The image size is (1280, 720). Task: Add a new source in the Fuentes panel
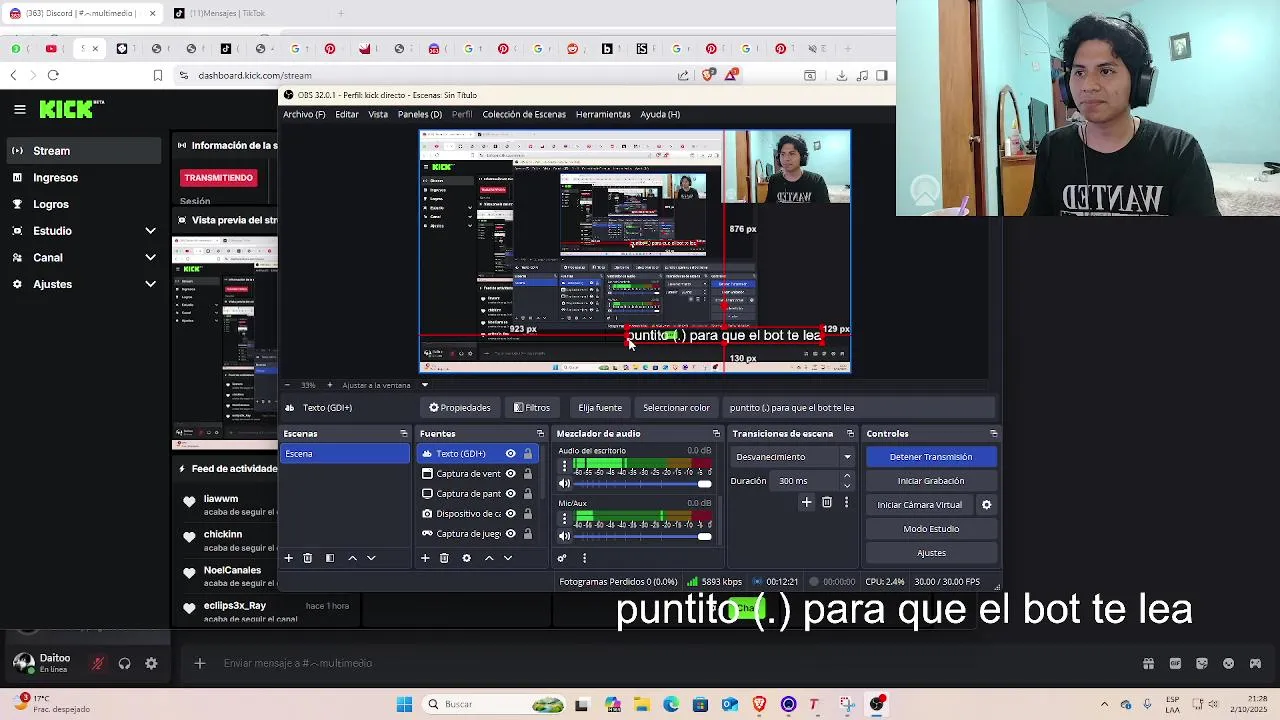click(x=425, y=558)
